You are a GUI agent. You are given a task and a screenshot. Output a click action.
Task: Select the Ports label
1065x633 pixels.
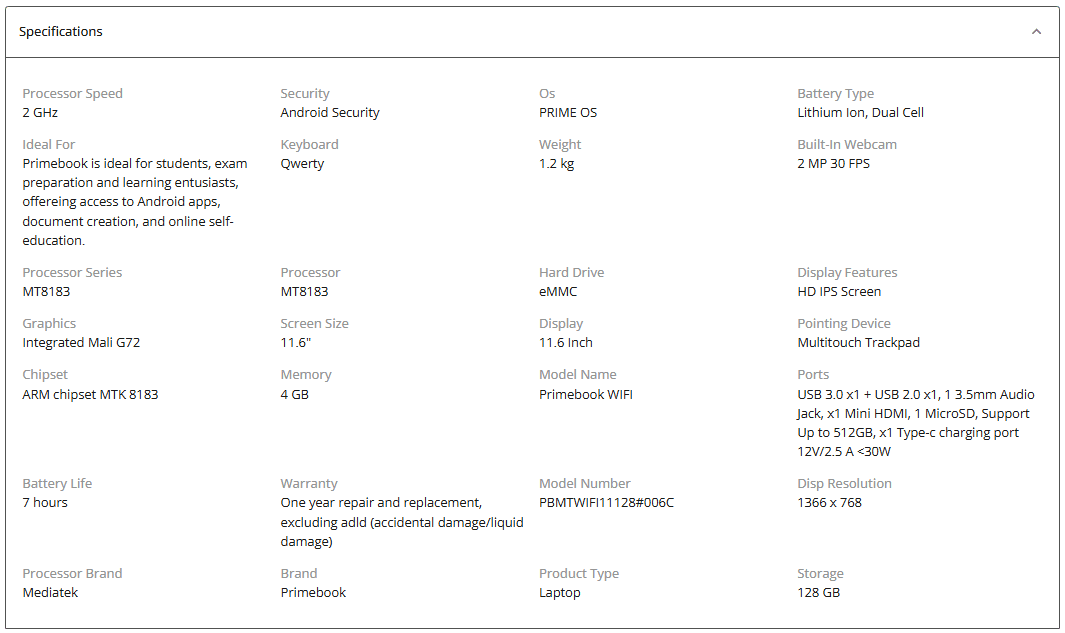point(813,375)
